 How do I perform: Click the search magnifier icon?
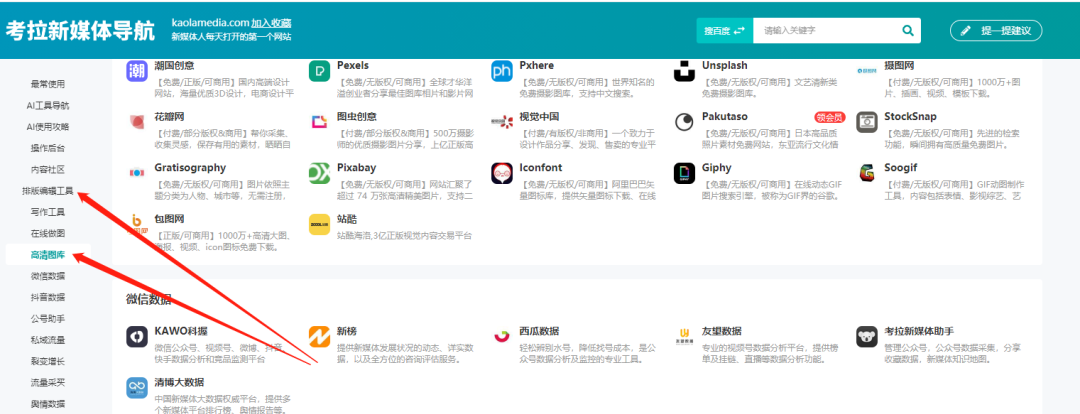[908, 30]
